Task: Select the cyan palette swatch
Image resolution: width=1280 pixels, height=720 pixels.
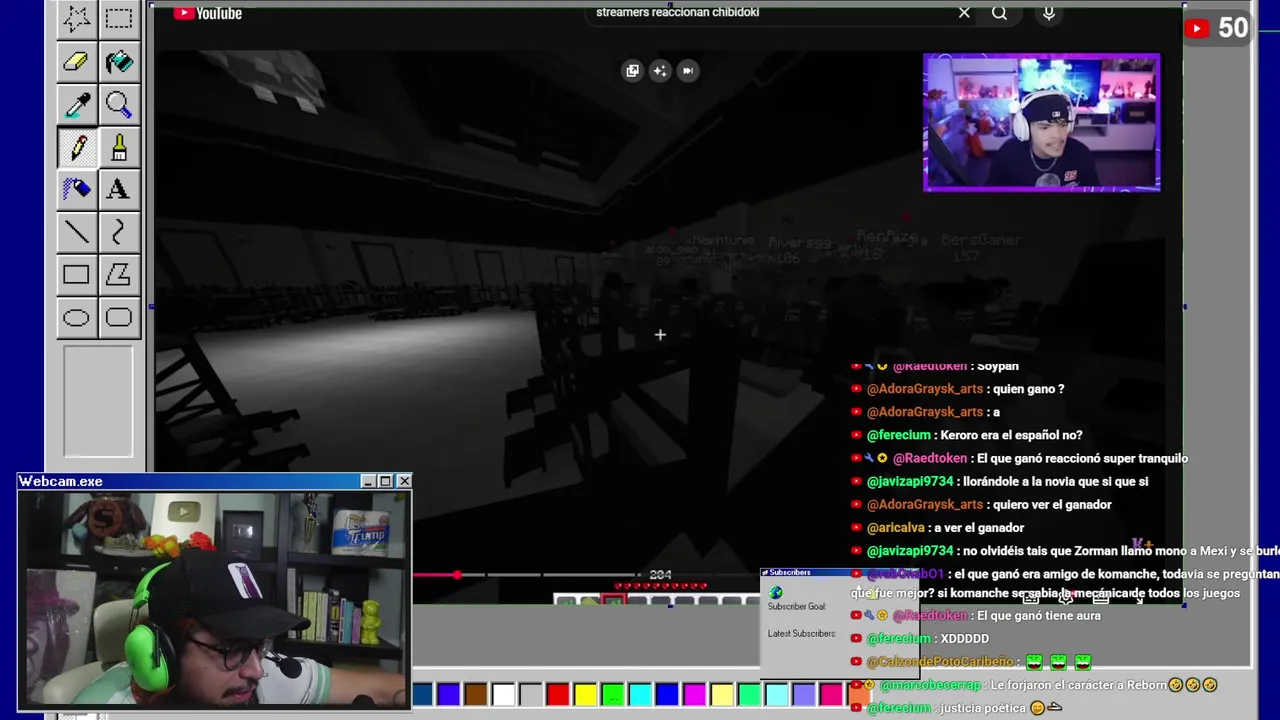Action: (640, 694)
